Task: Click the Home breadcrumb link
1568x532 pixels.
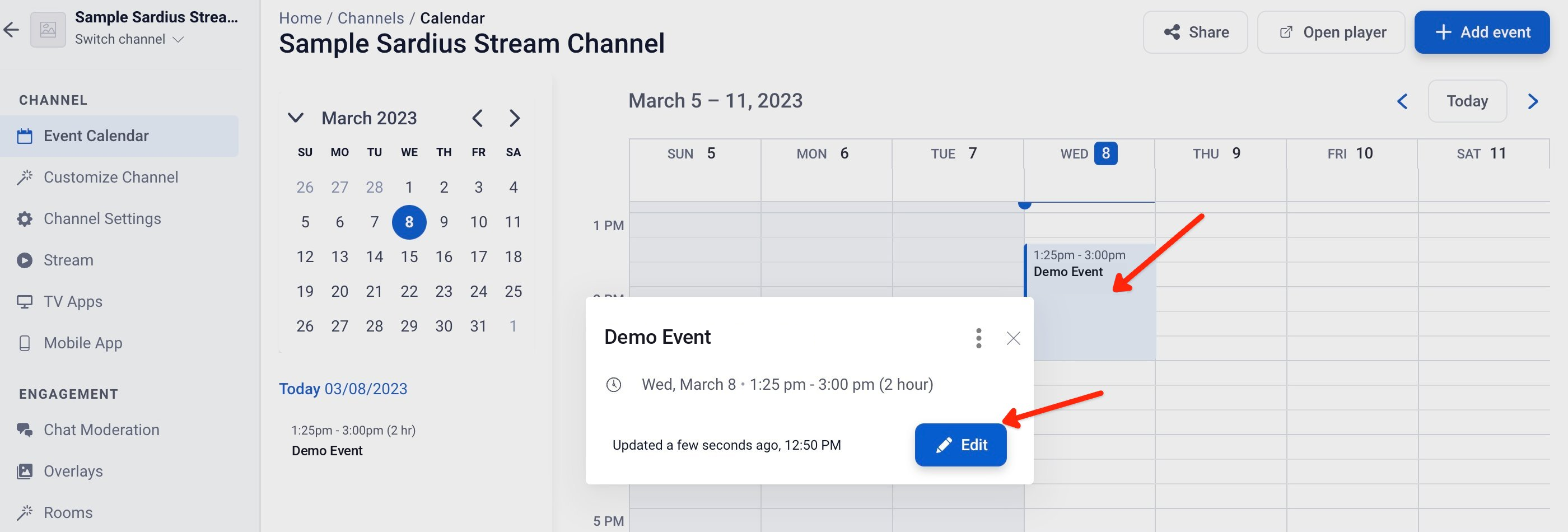Action: point(300,18)
